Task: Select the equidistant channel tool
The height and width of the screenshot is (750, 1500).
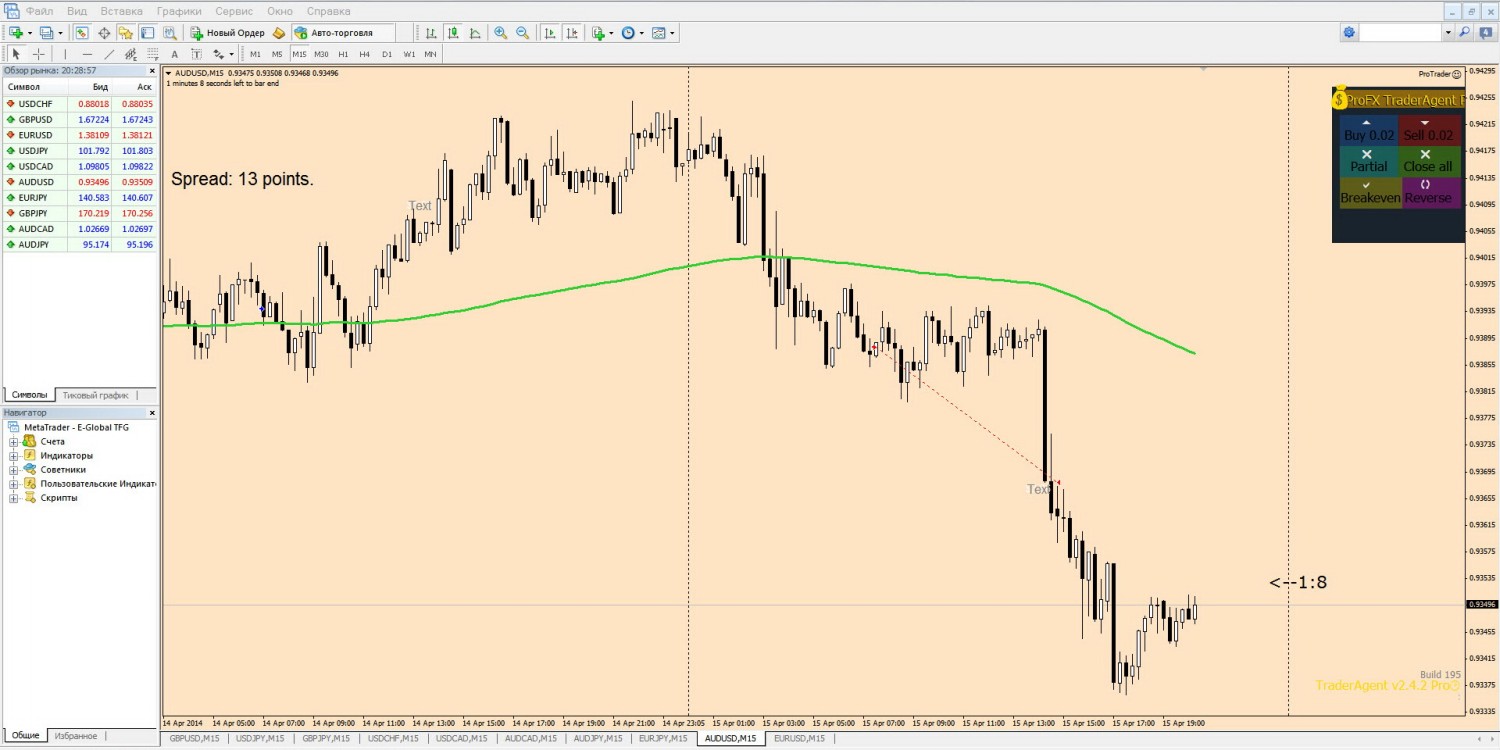Action: 130,54
